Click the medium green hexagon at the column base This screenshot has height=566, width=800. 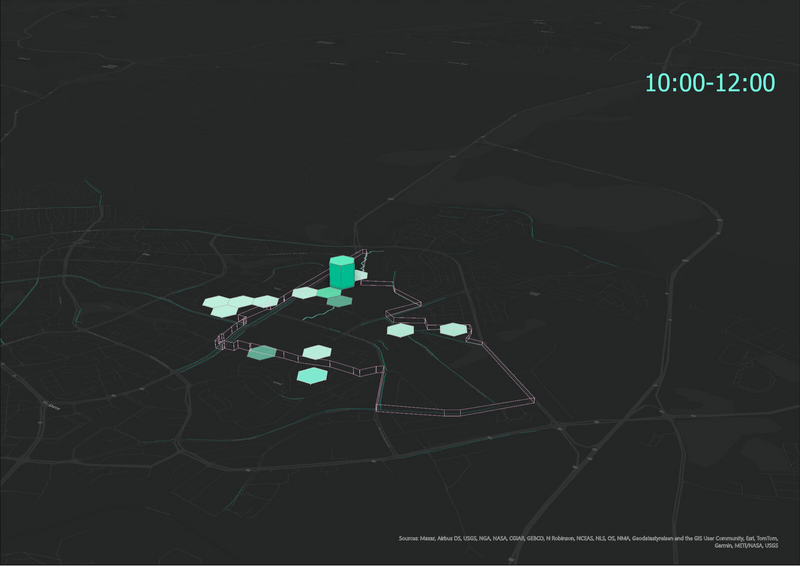pos(329,292)
